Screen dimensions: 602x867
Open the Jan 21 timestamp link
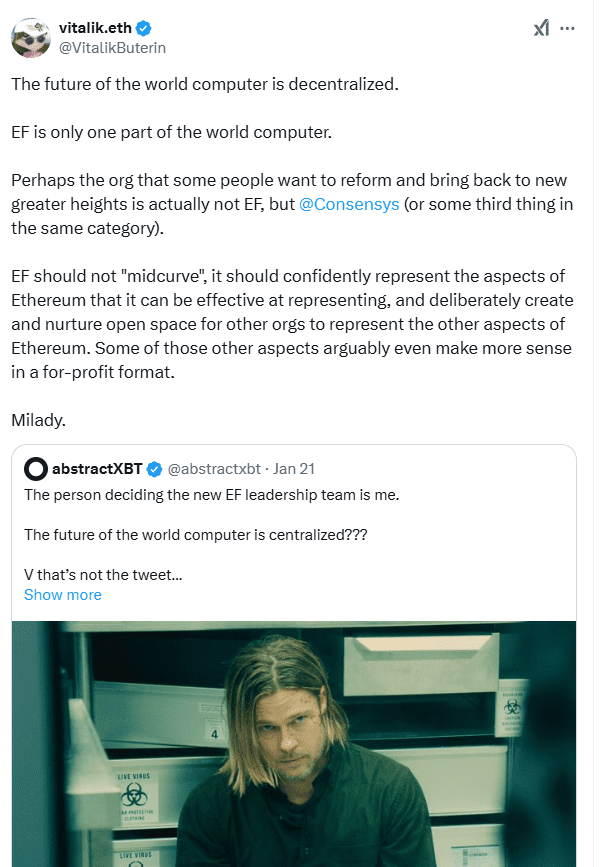click(x=295, y=469)
